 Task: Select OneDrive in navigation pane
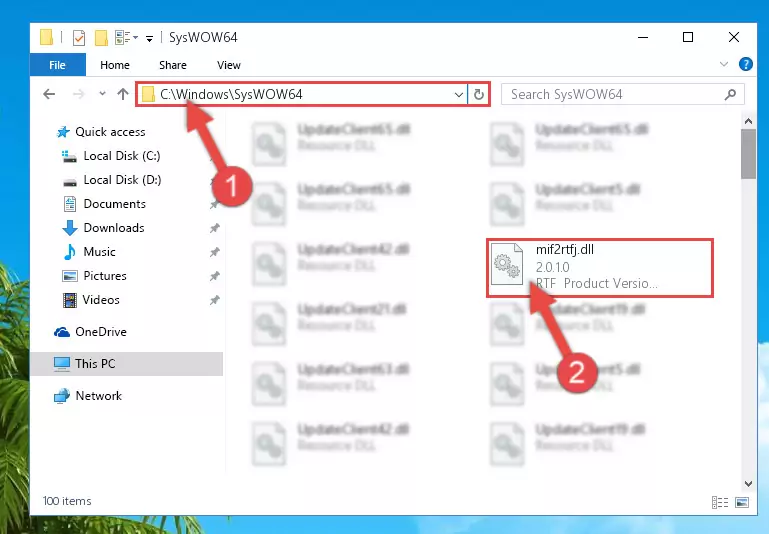(x=101, y=332)
